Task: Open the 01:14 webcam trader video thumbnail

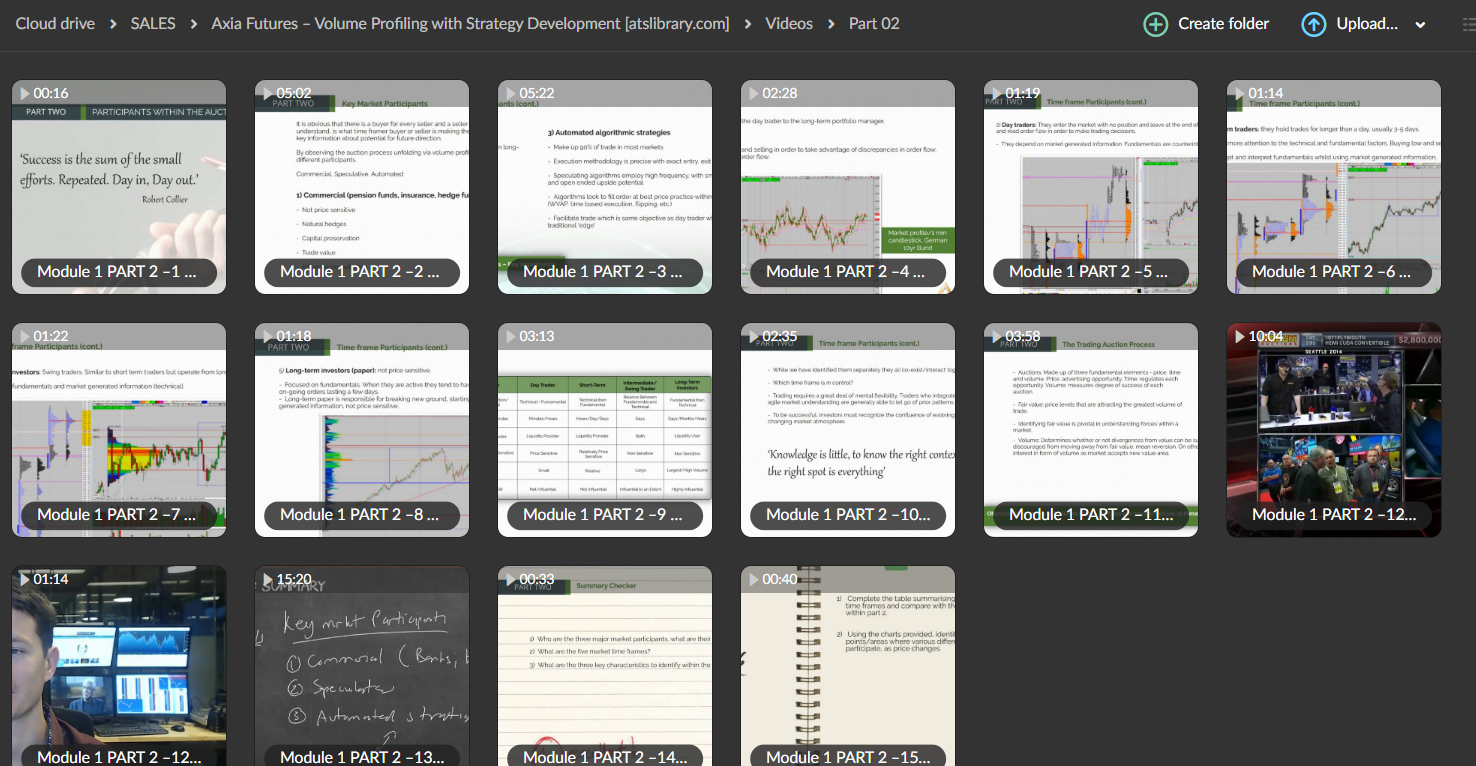Action: 119,666
